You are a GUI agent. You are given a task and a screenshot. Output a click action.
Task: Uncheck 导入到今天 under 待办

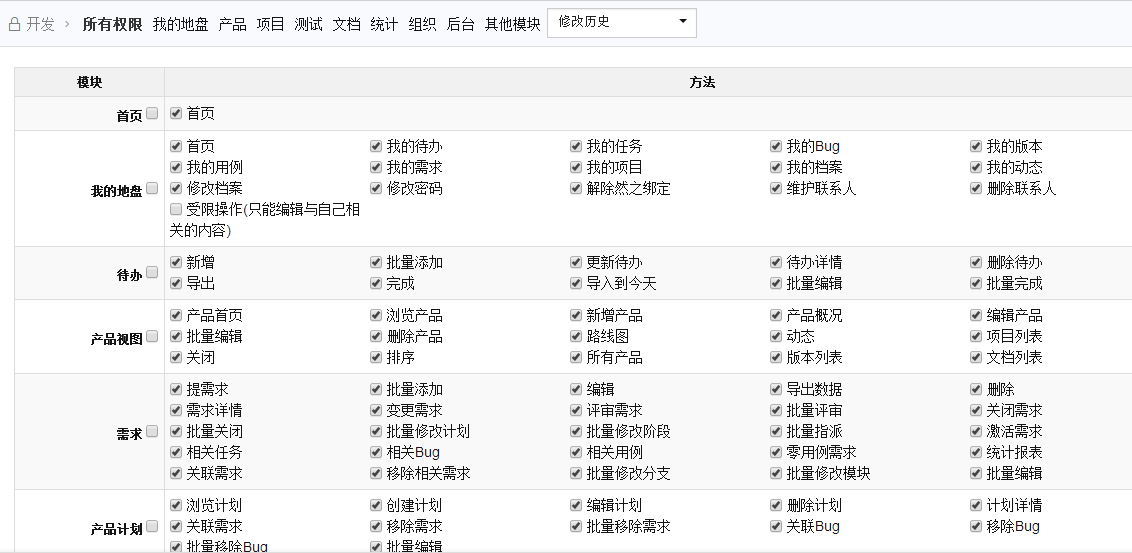(576, 283)
